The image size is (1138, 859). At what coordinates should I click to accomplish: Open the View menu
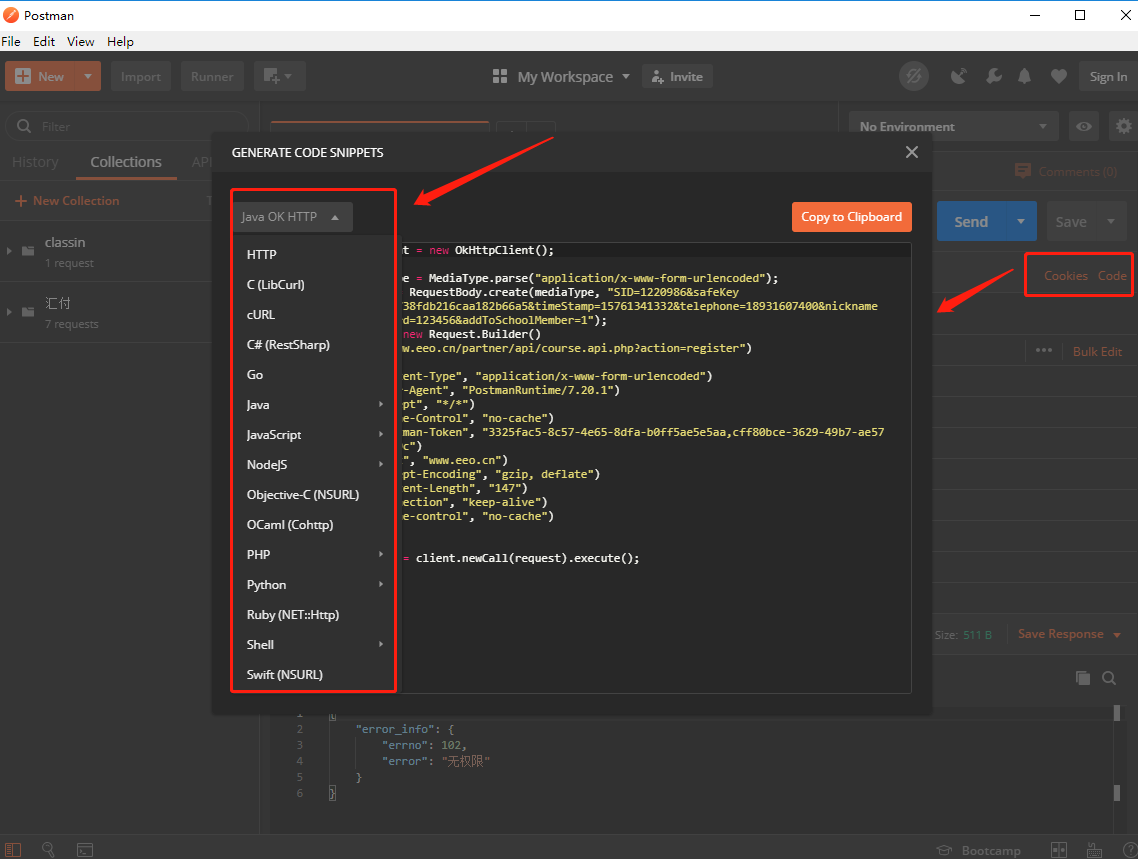(81, 41)
